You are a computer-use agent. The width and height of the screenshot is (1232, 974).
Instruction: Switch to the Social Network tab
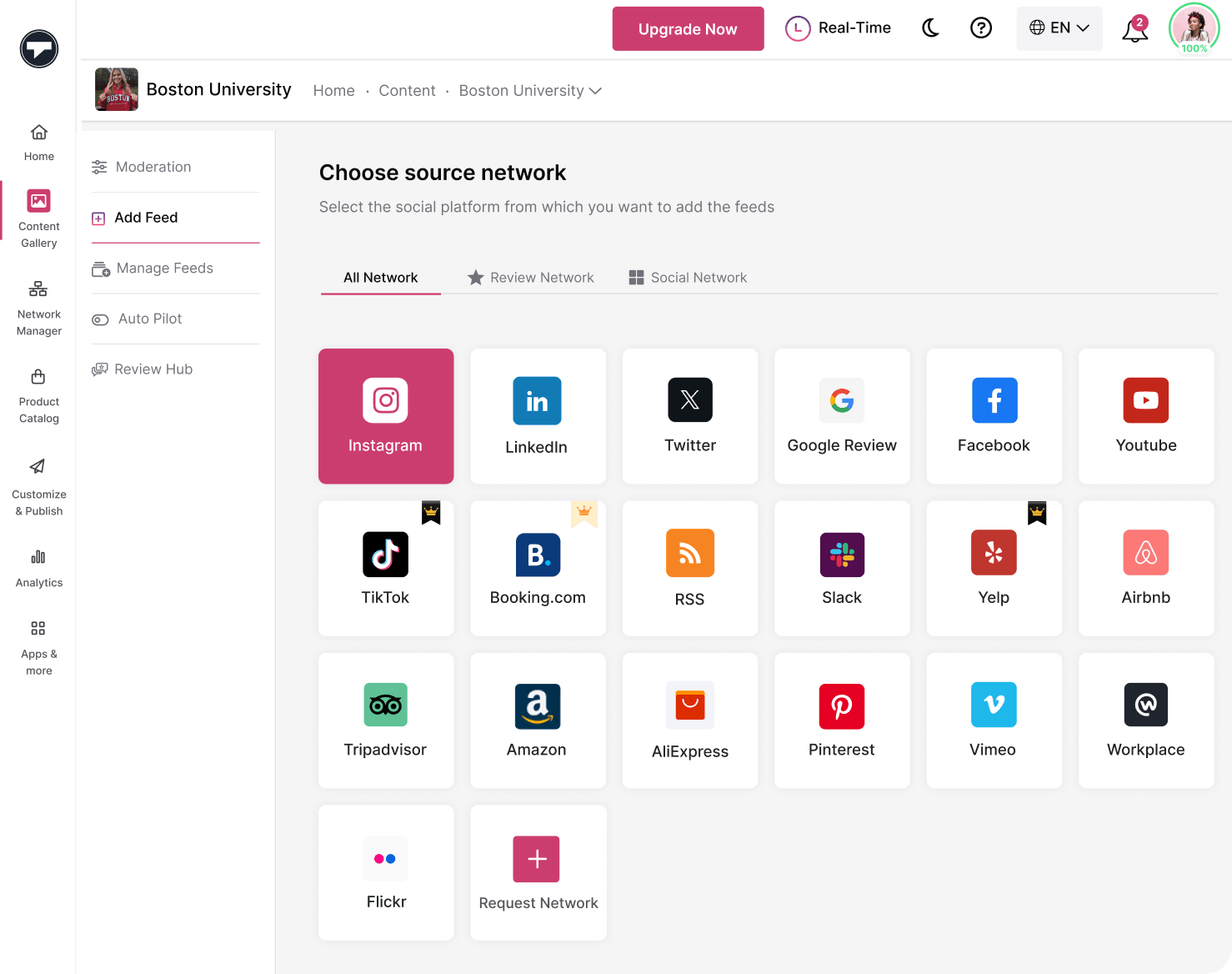point(688,278)
